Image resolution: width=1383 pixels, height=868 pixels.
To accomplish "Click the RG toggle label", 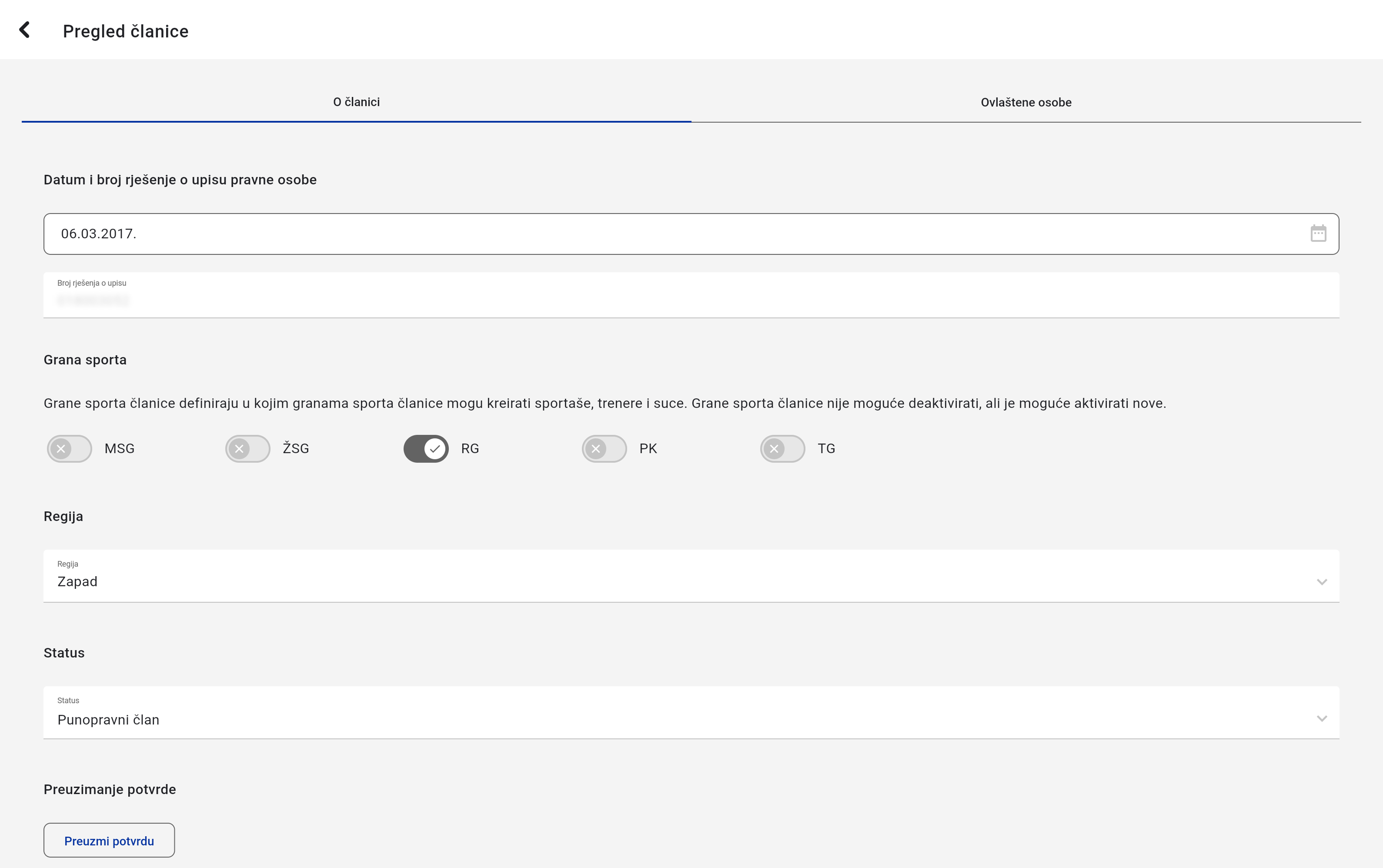I will point(470,449).
